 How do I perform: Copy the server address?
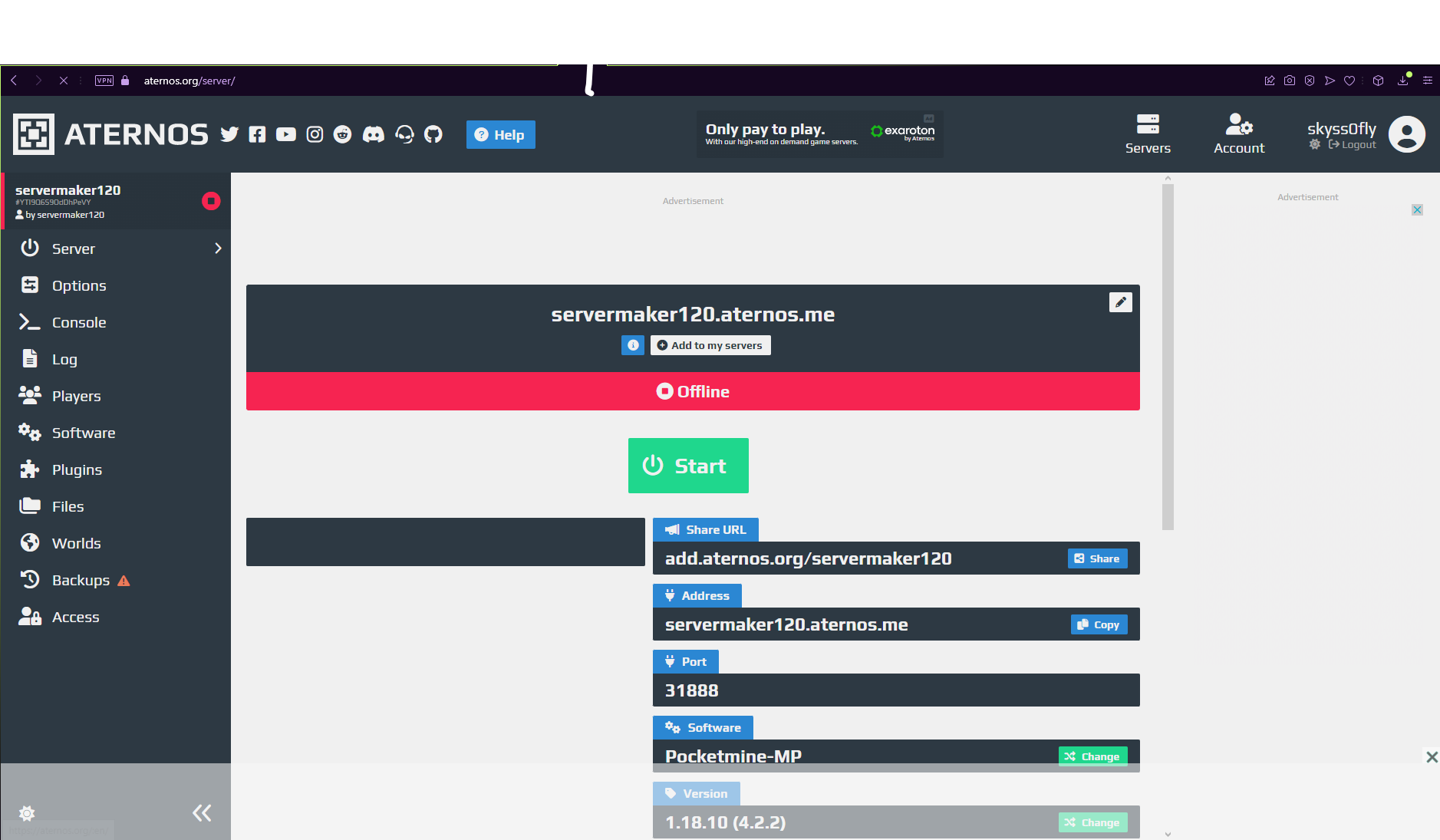[x=1099, y=624]
